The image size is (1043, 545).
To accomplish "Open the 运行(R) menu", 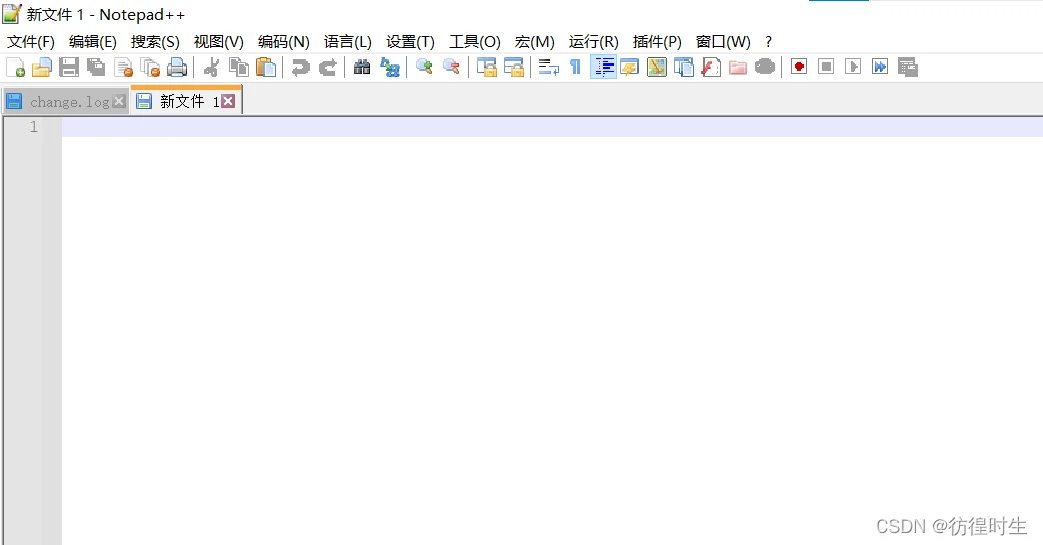I will coord(593,42).
